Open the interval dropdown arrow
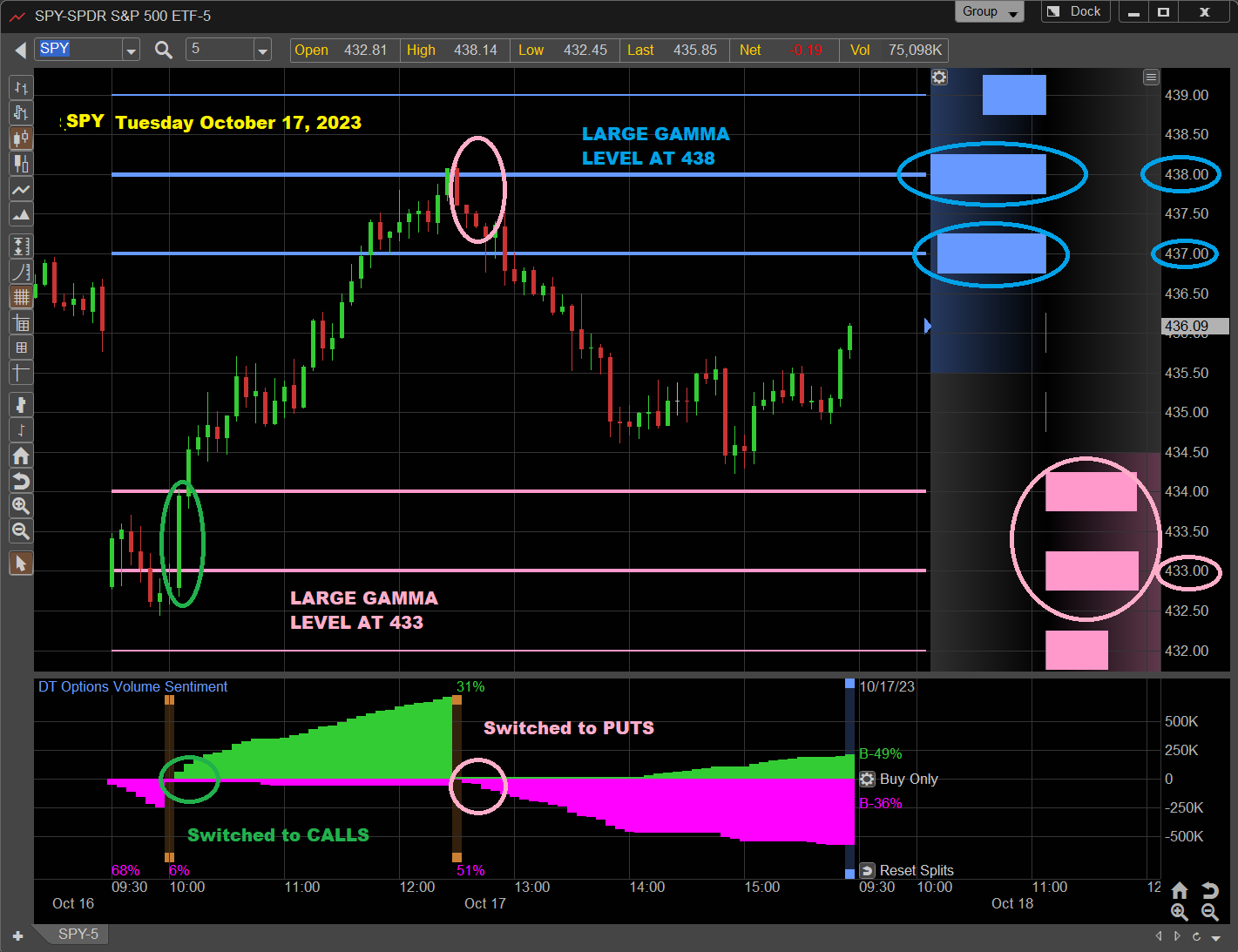The width and height of the screenshot is (1238, 952). click(x=262, y=51)
